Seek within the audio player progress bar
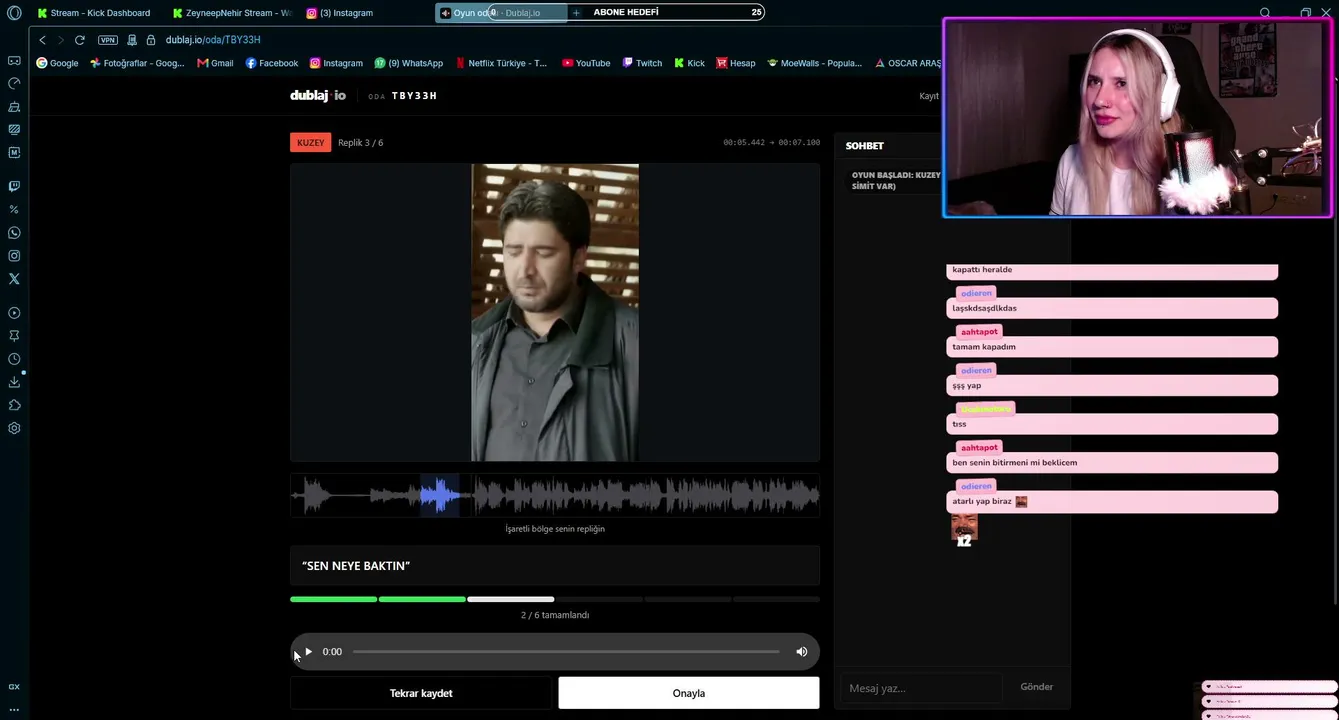 tap(566, 652)
